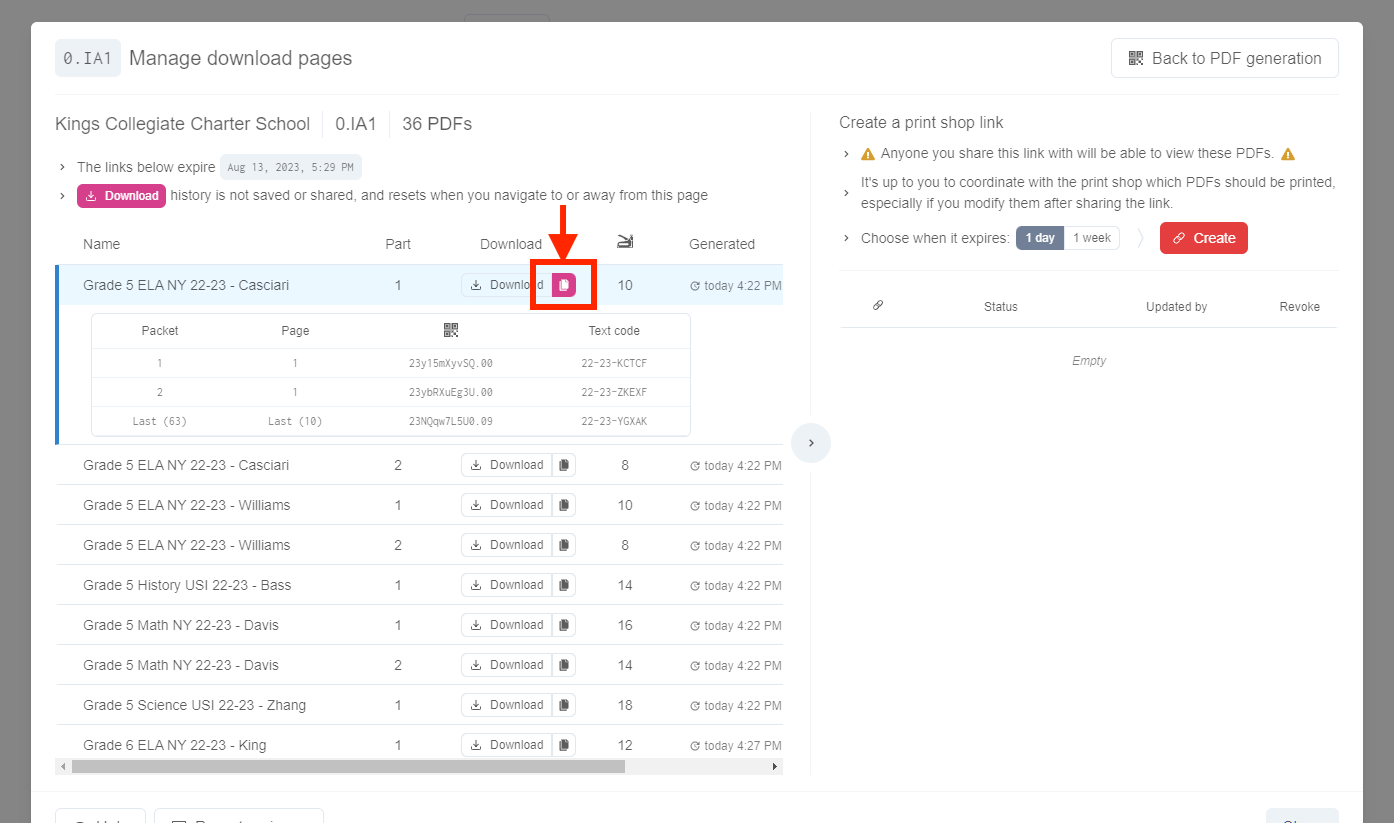This screenshot has width=1394, height=823.
Task: Copy link for Casciari part 2 PDF
Action: point(564,465)
